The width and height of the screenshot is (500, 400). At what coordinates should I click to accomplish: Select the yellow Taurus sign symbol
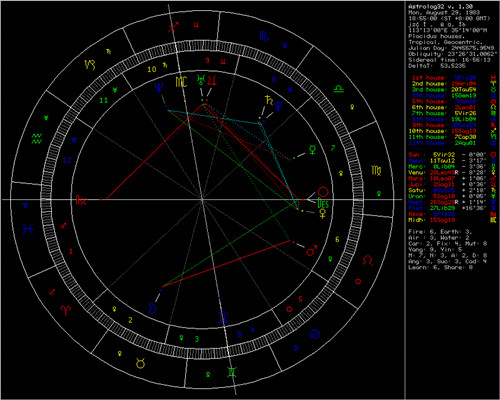tap(140, 363)
